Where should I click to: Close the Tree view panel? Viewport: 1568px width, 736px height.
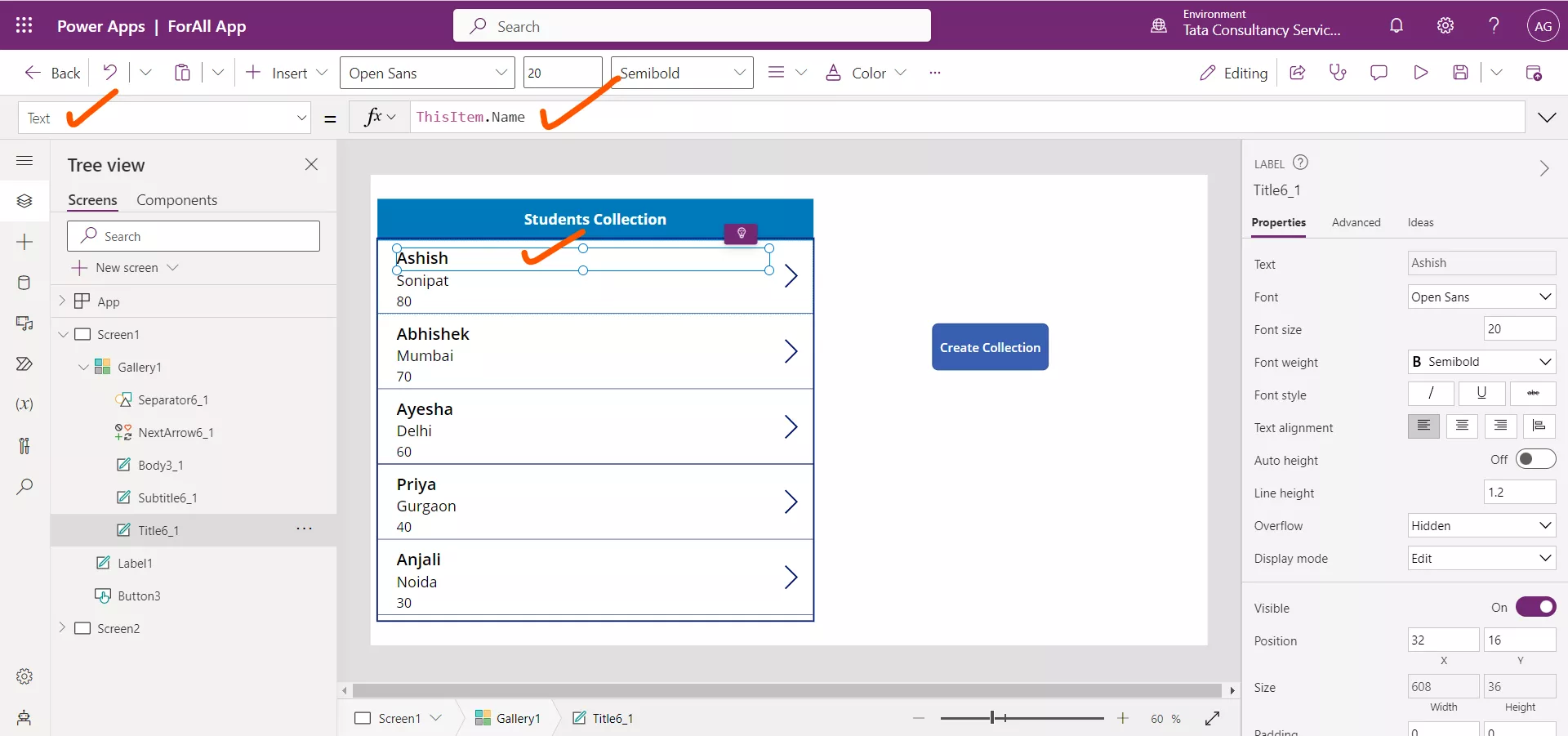[x=311, y=164]
